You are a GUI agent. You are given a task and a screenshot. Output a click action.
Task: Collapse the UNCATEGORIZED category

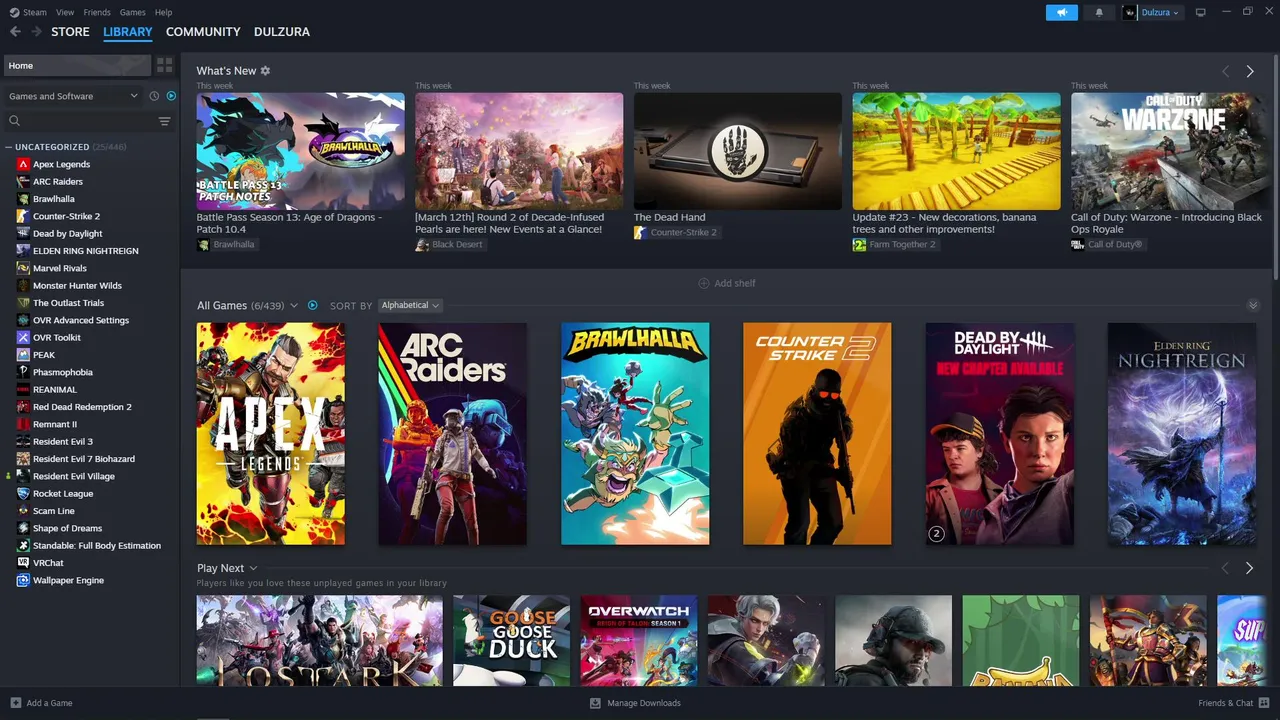click(x=10, y=147)
